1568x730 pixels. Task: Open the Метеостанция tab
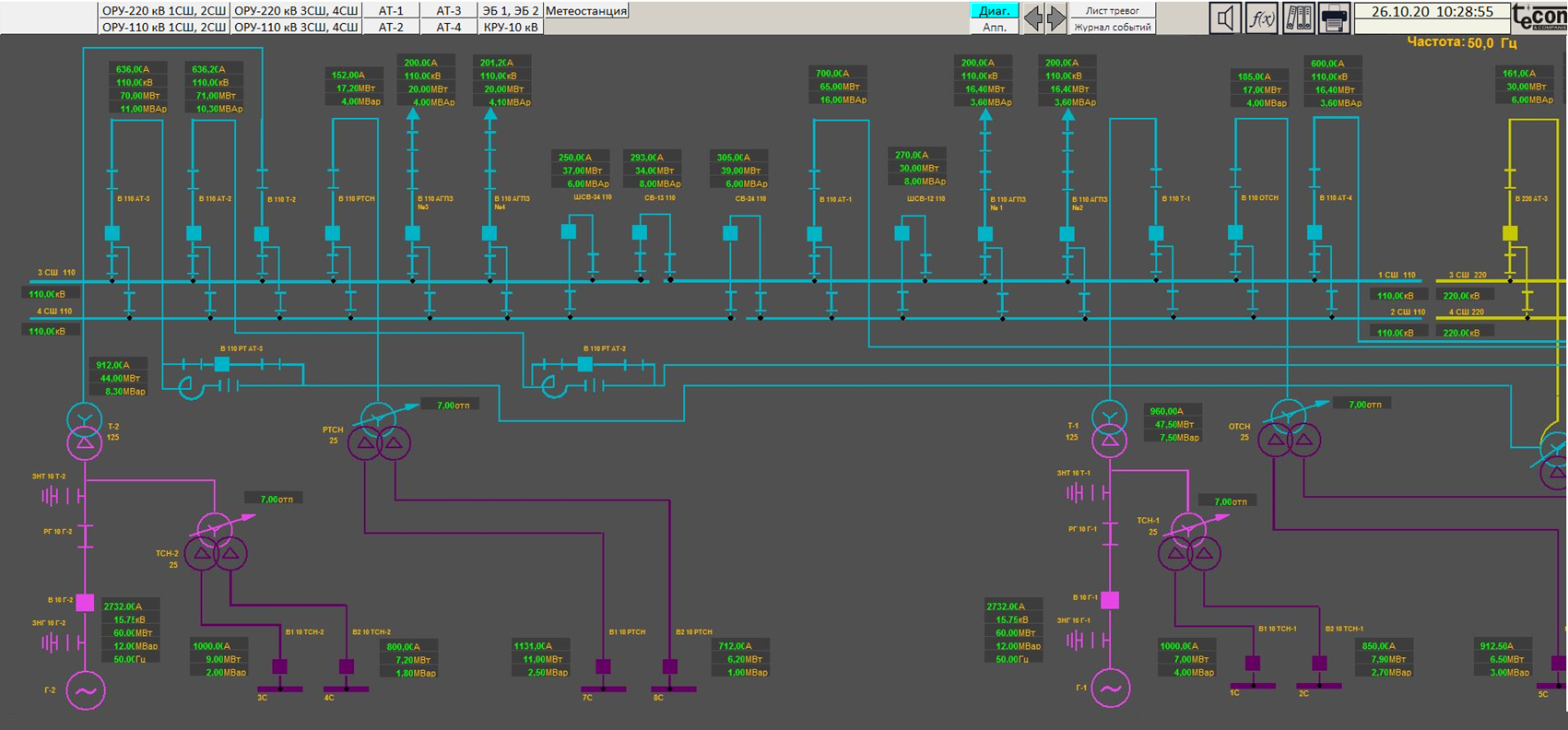click(586, 11)
